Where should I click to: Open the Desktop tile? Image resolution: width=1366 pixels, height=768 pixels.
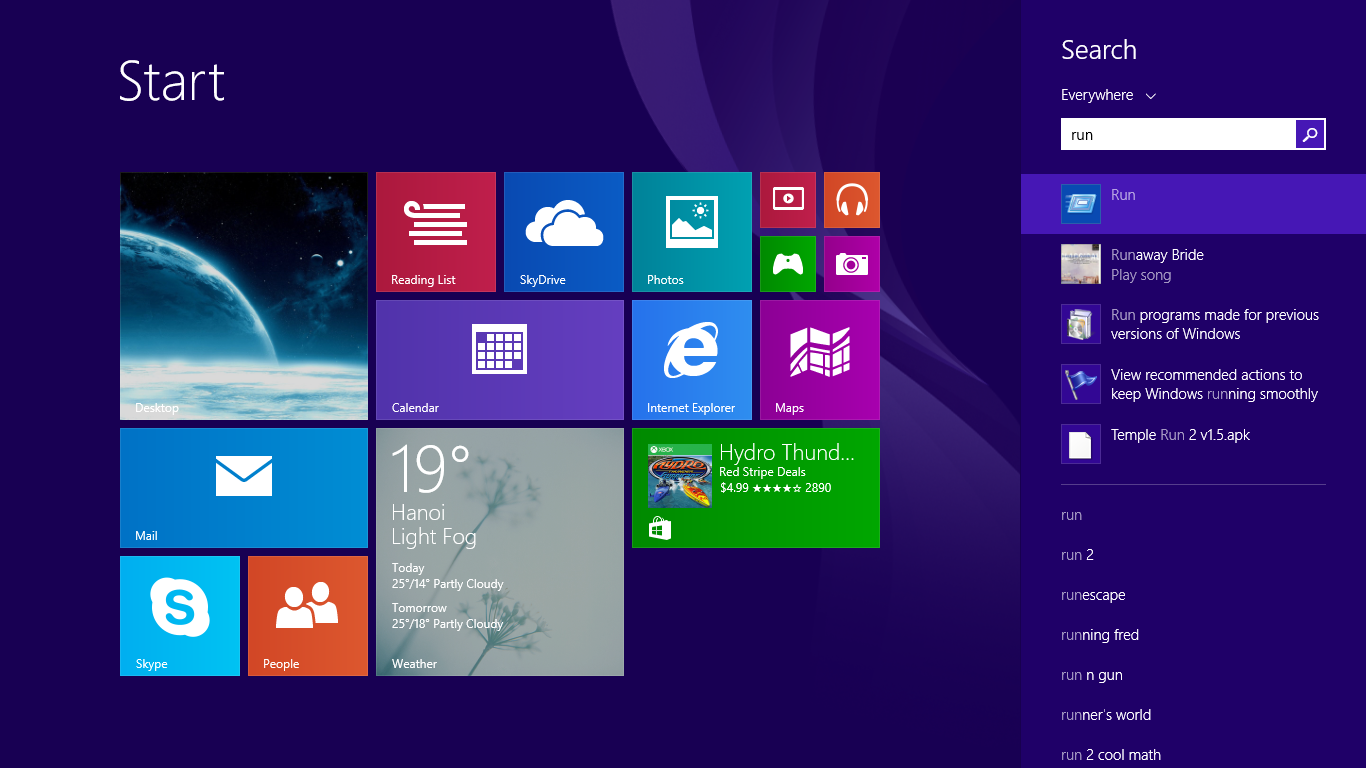tap(244, 296)
